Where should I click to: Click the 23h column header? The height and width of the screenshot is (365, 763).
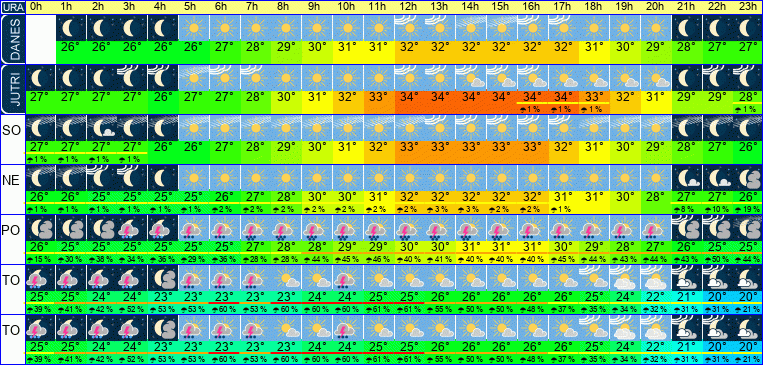tap(745, 7)
